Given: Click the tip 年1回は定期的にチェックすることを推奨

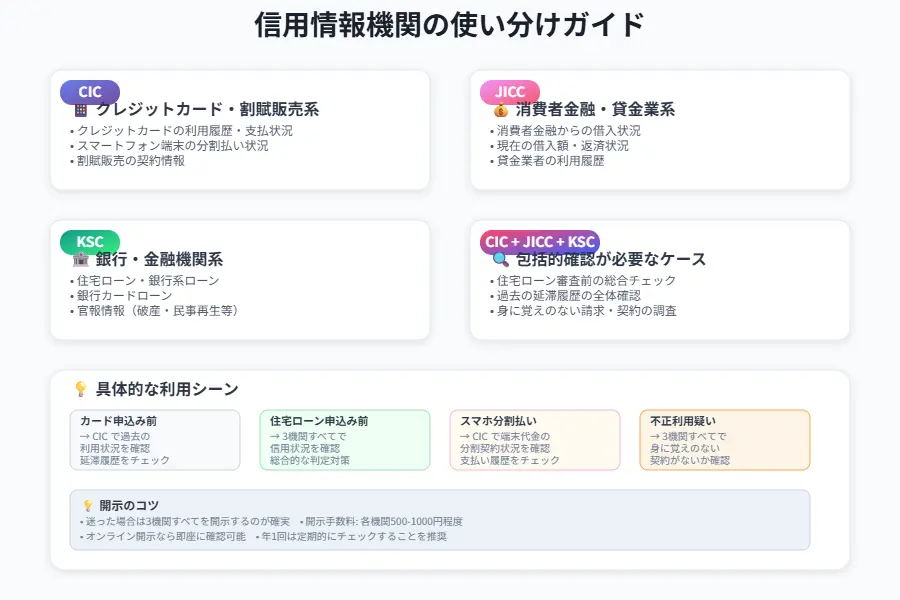Looking at the screenshot, I should coord(351,536).
